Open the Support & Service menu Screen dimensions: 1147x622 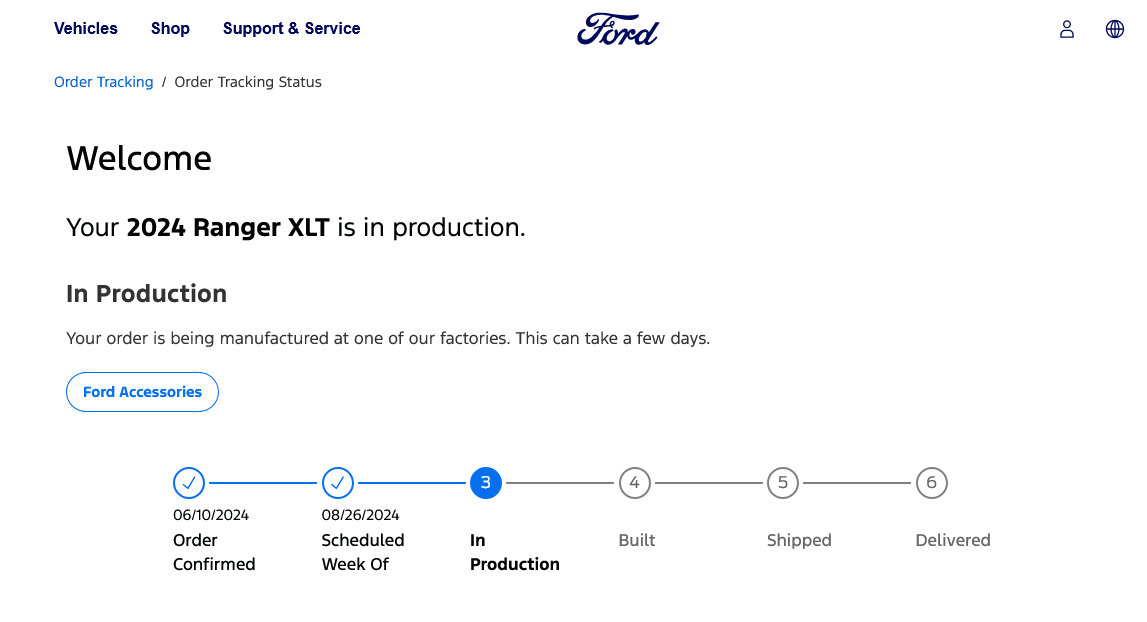pyautogui.click(x=291, y=29)
